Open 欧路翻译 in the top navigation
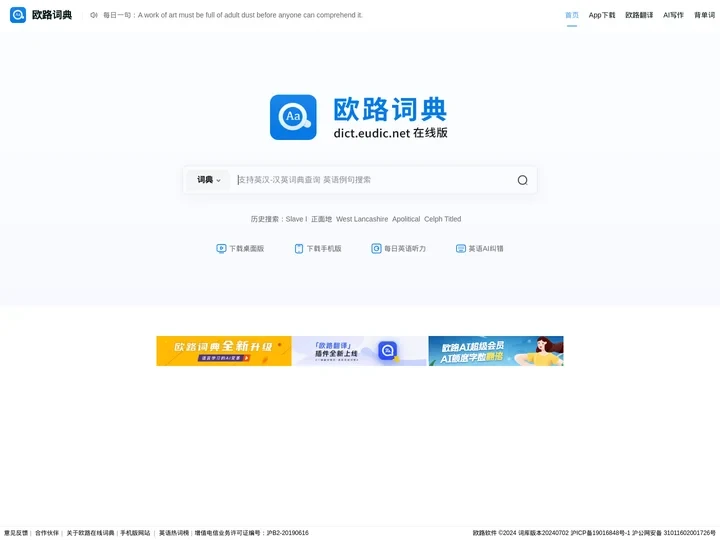Image resolution: width=720 pixels, height=540 pixels. [x=639, y=15]
